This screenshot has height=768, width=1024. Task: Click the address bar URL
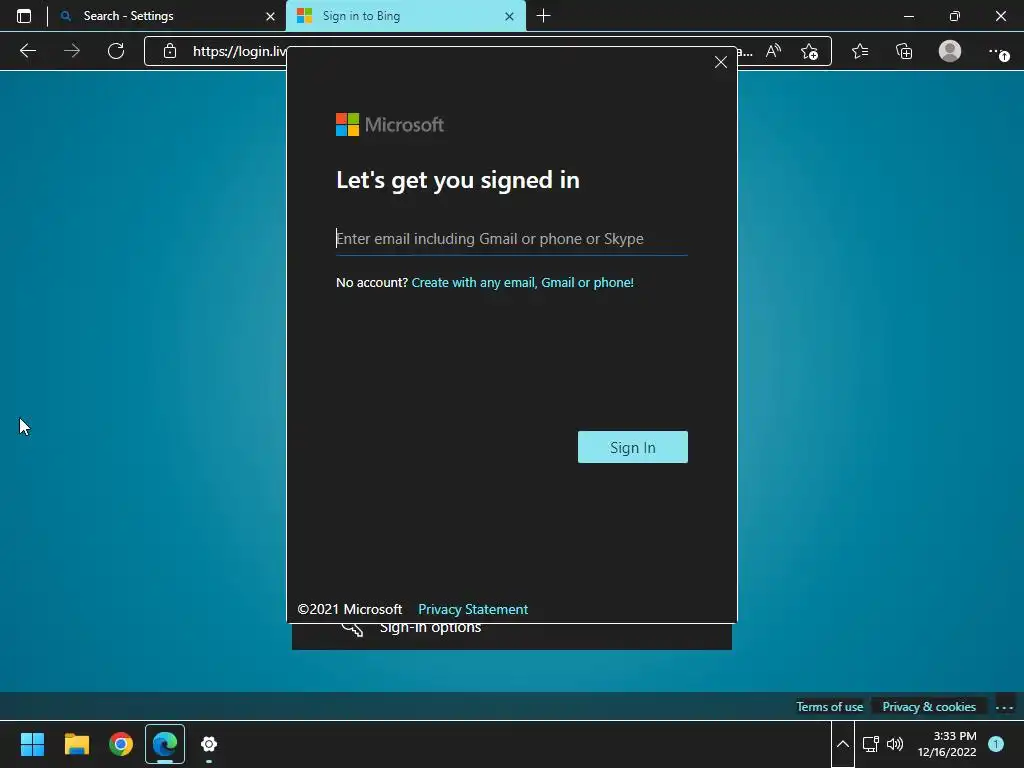(x=239, y=51)
